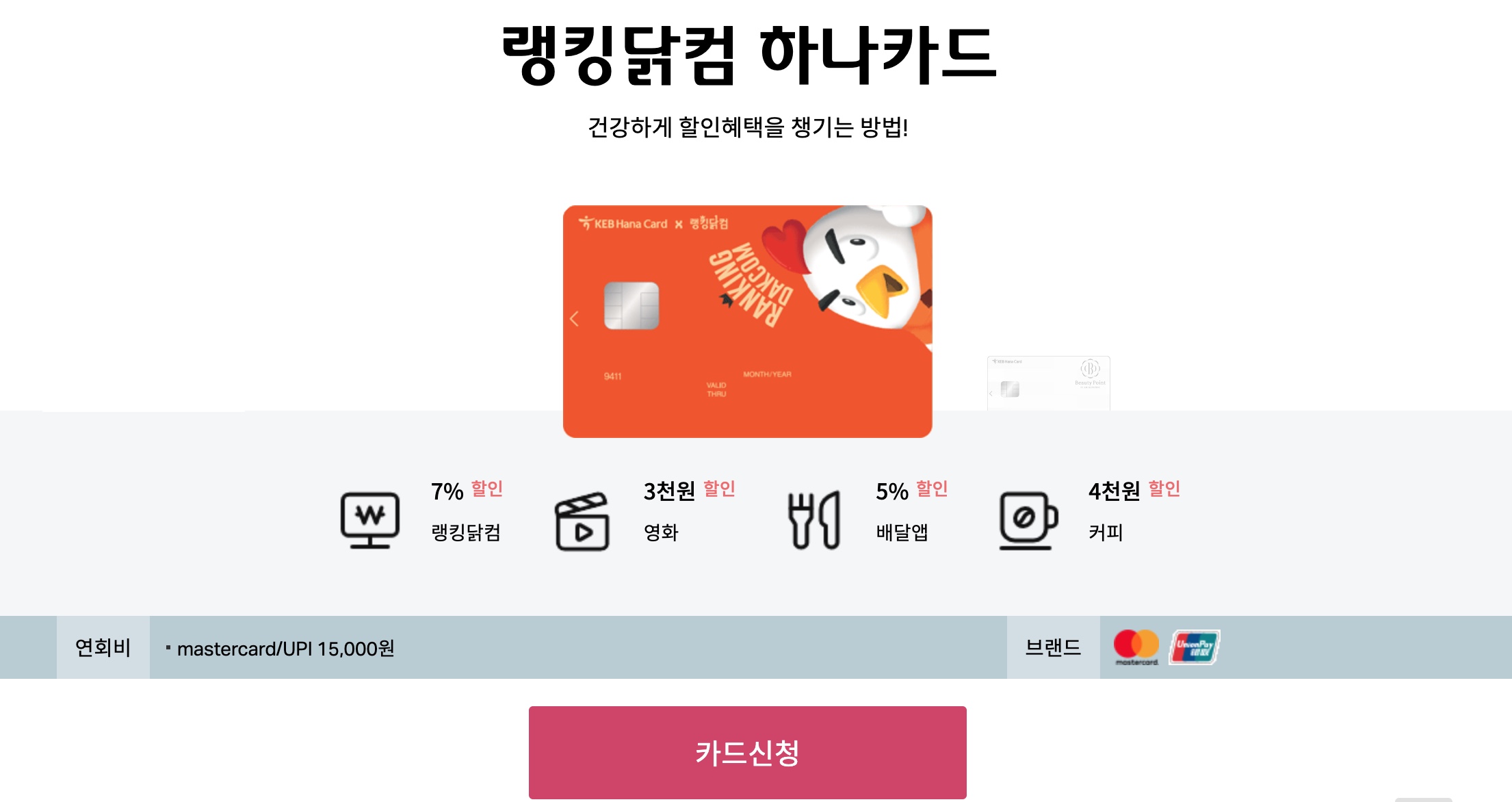Click the movie clapperboard icon
This screenshot has width=1512, height=802.
(x=582, y=521)
